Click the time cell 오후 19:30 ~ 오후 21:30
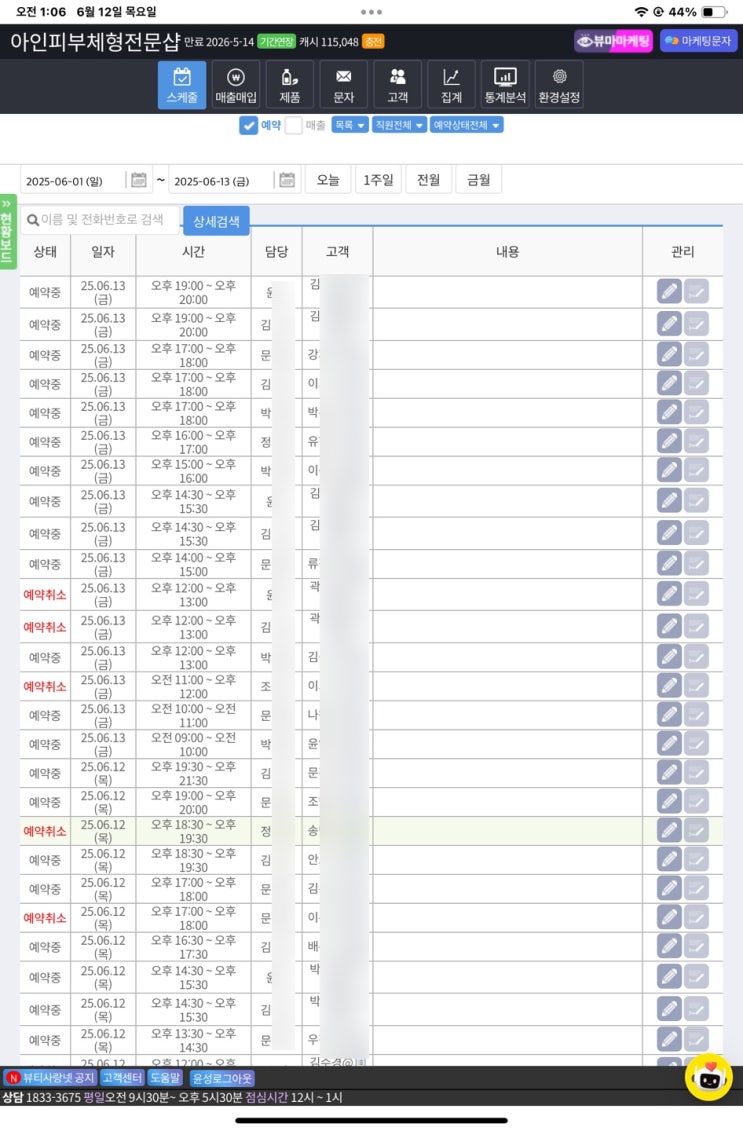Screen dimensions: 743x1131 click(x=193, y=773)
